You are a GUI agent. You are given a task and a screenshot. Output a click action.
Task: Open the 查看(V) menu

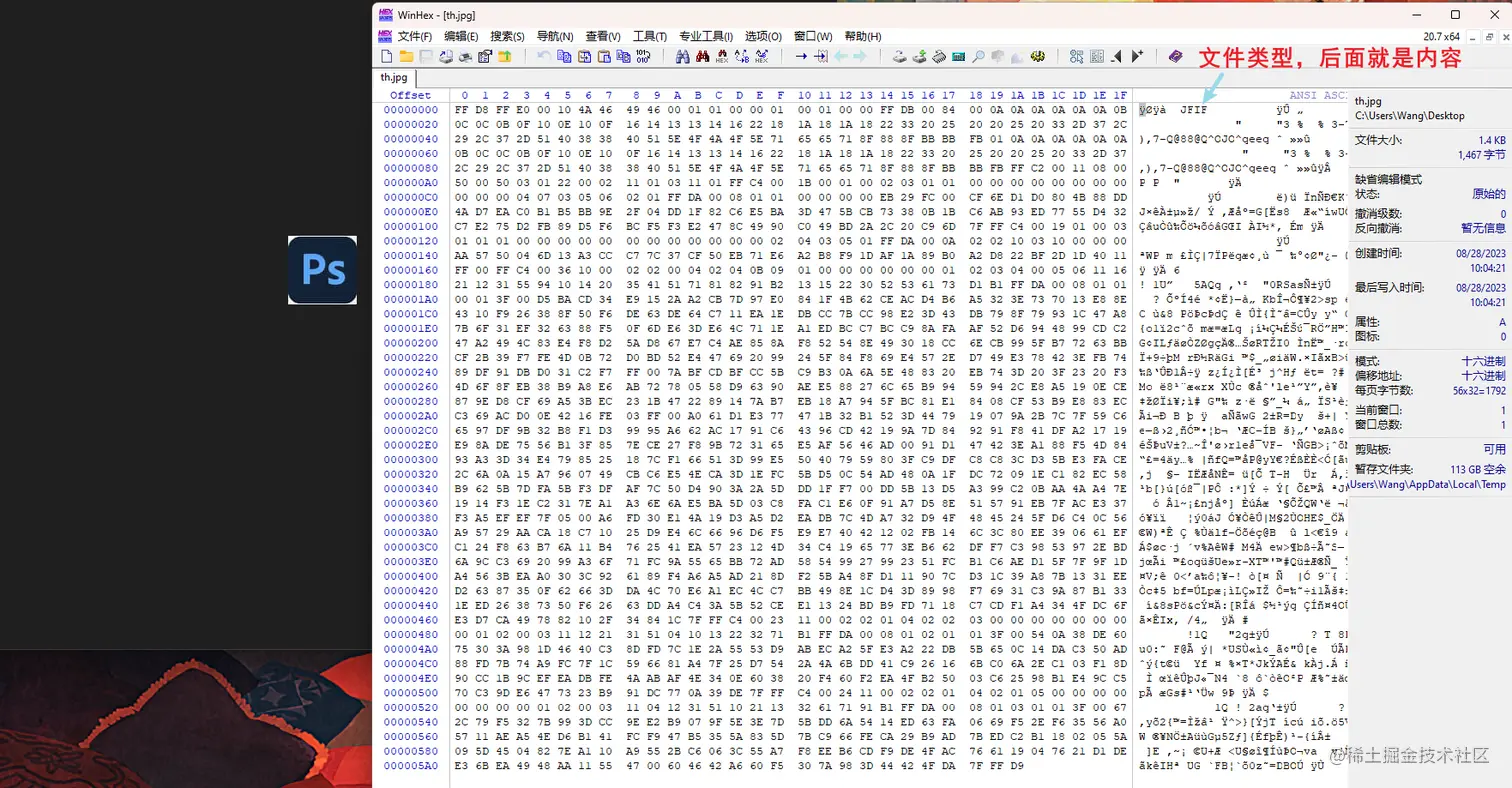[603, 36]
